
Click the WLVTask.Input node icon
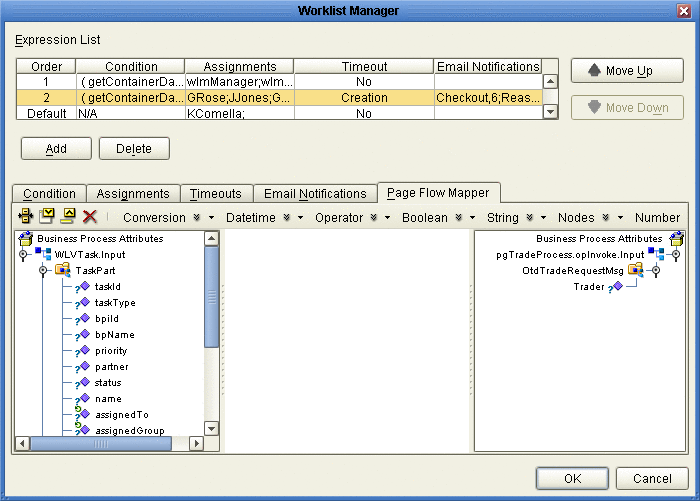tap(43, 254)
